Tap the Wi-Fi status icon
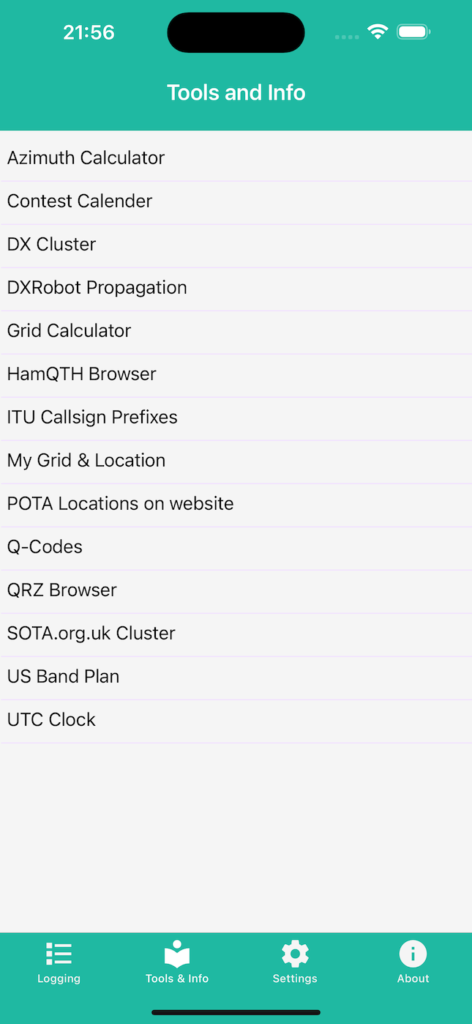The image size is (472, 1024). [x=377, y=32]
